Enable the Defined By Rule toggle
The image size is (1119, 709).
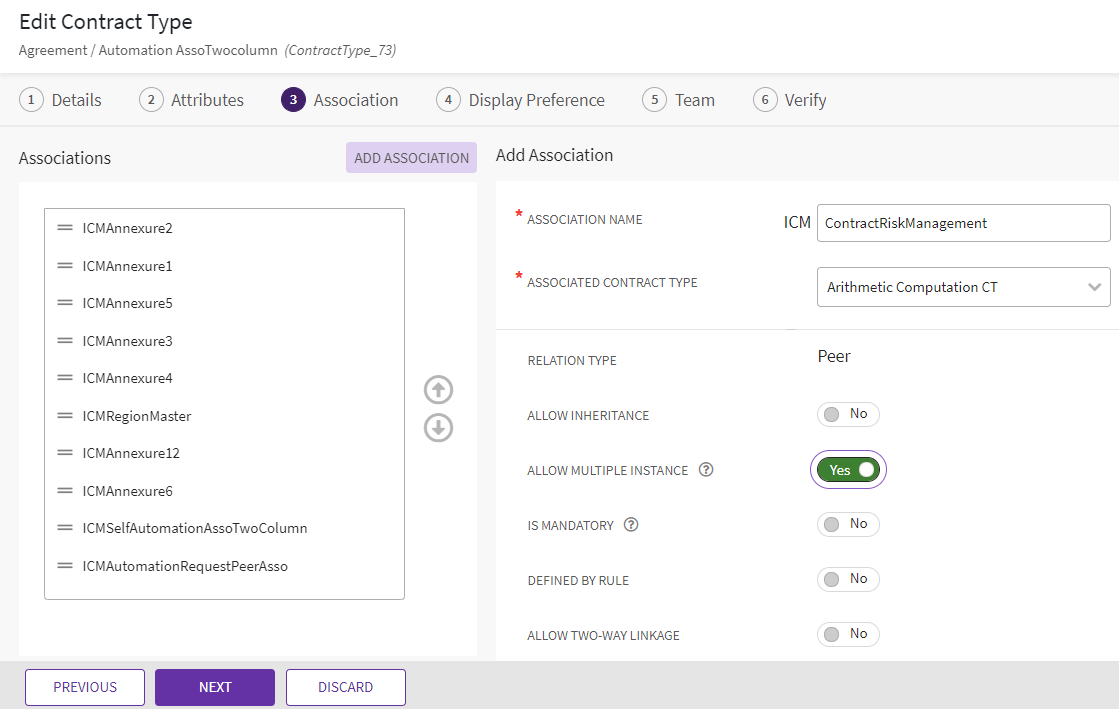click(848, 580)
